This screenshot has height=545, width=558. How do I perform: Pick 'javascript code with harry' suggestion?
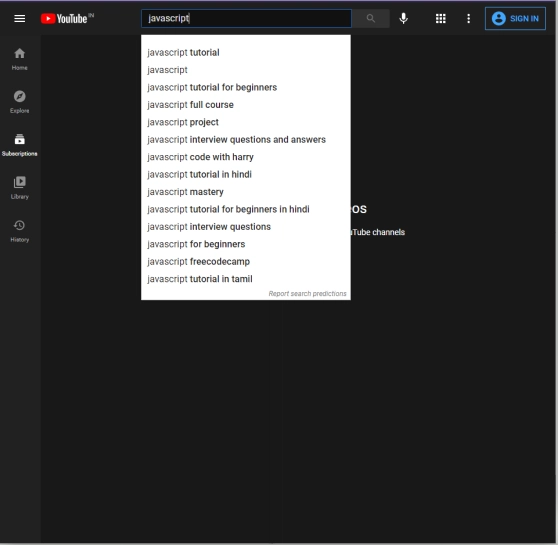click(x=246, y=157)
